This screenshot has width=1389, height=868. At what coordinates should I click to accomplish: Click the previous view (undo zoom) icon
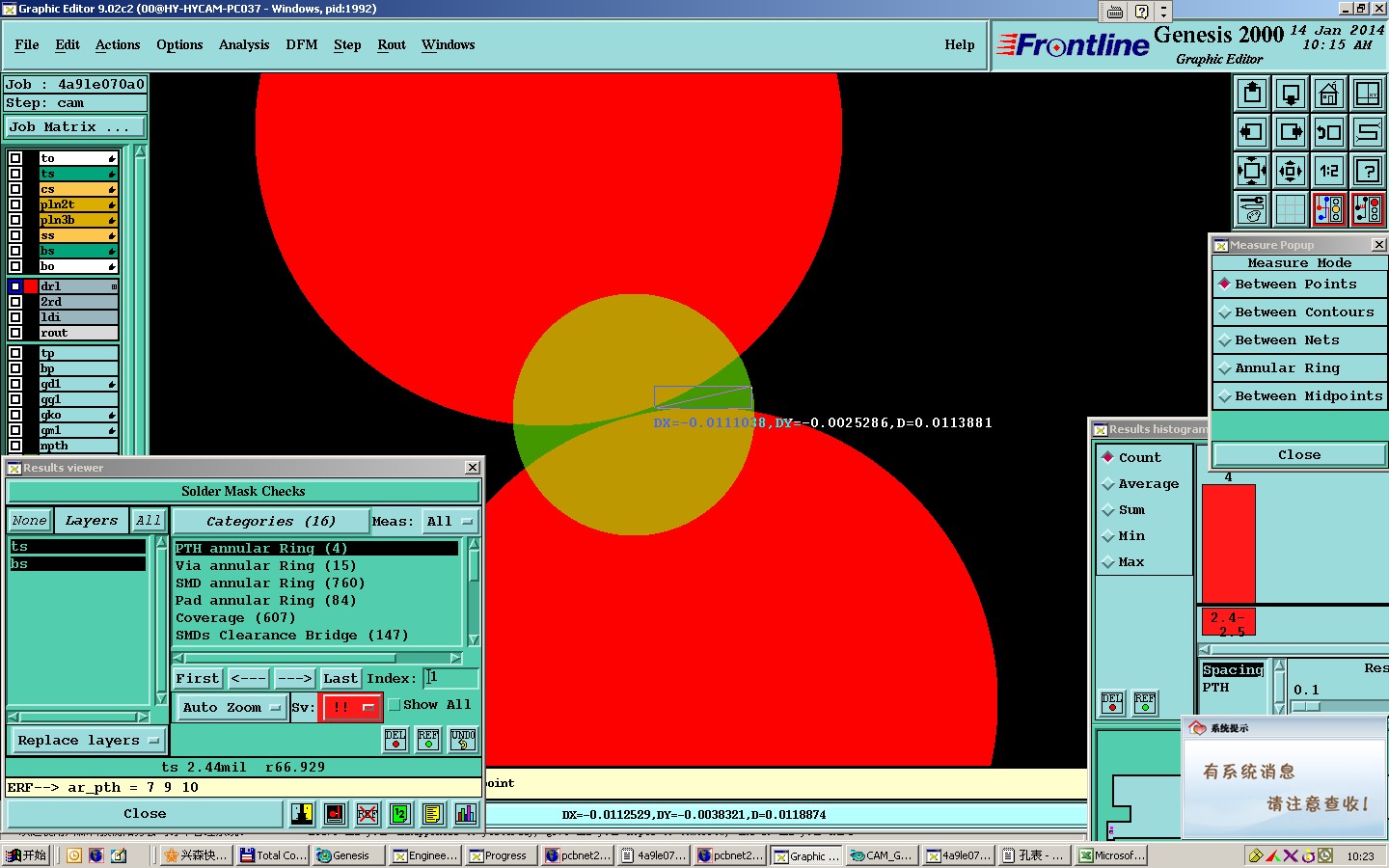pos(1329,132)
